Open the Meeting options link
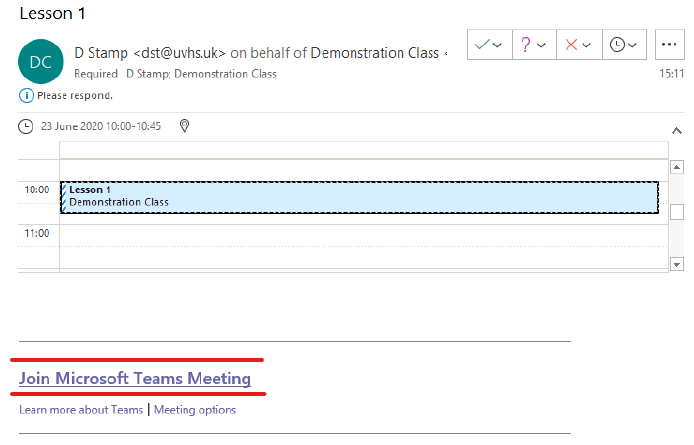 195,409
